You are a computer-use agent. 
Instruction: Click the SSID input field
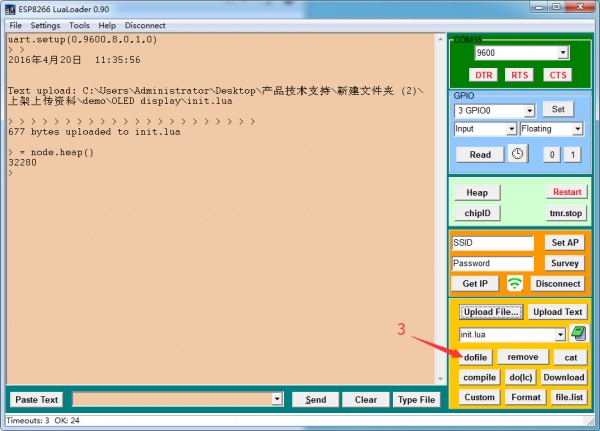pyautogui.click(x=493, y=243)
